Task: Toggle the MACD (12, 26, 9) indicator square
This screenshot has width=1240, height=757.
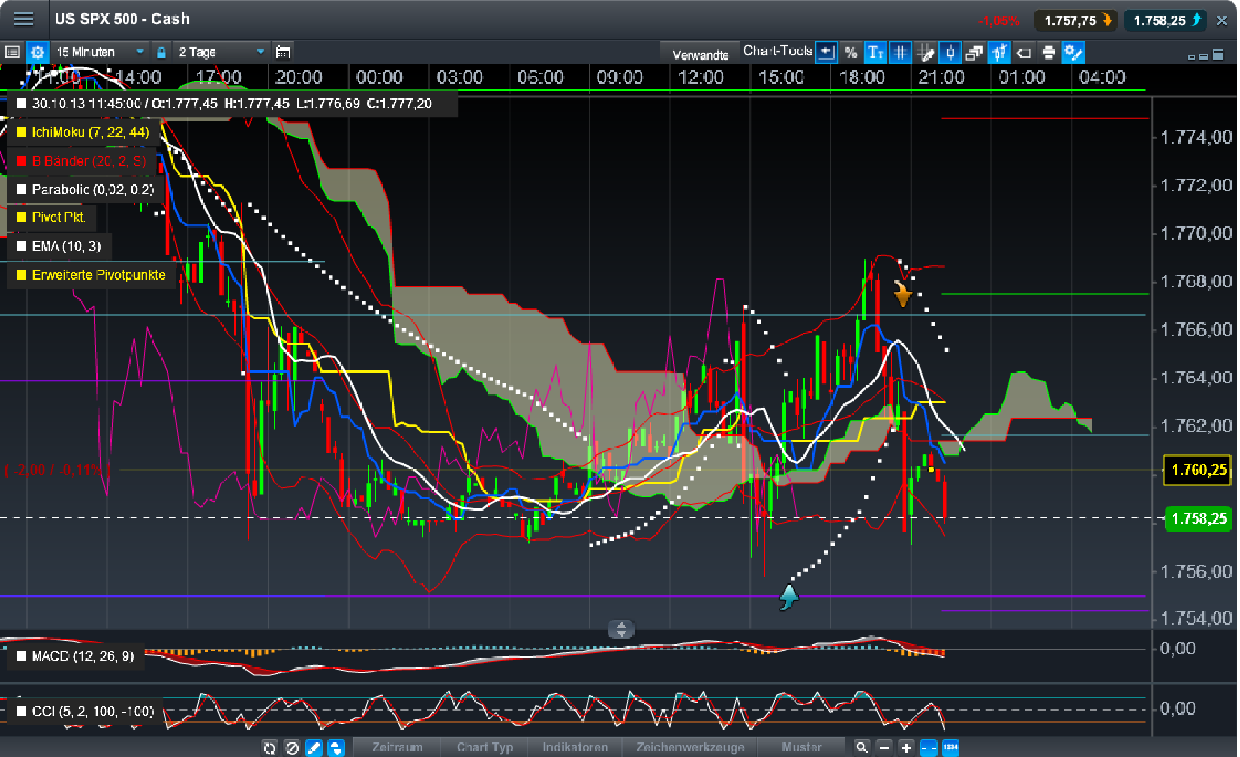Action: click(21, 657)
